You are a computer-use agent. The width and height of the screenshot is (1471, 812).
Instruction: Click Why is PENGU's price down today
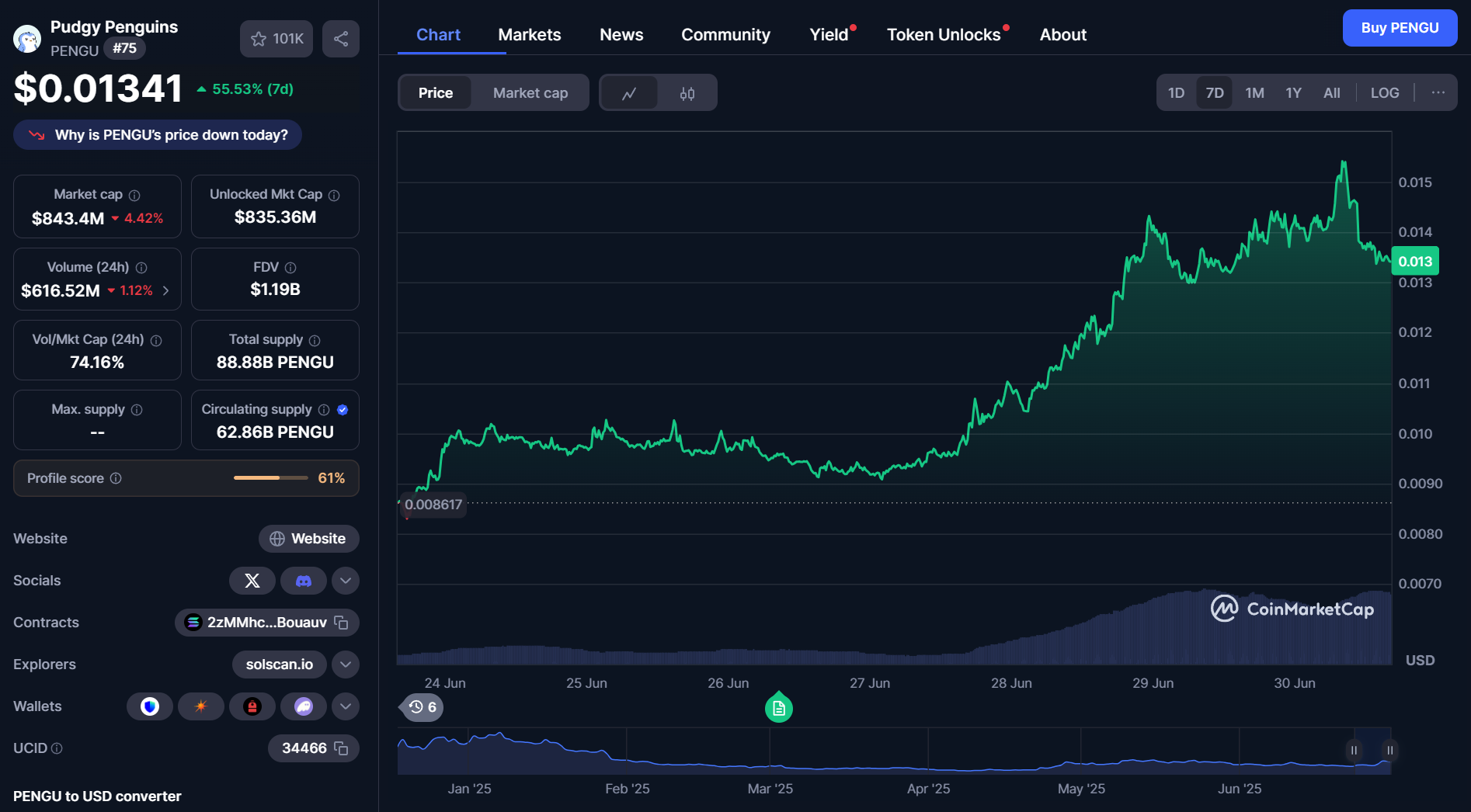(x=158, y=135)
